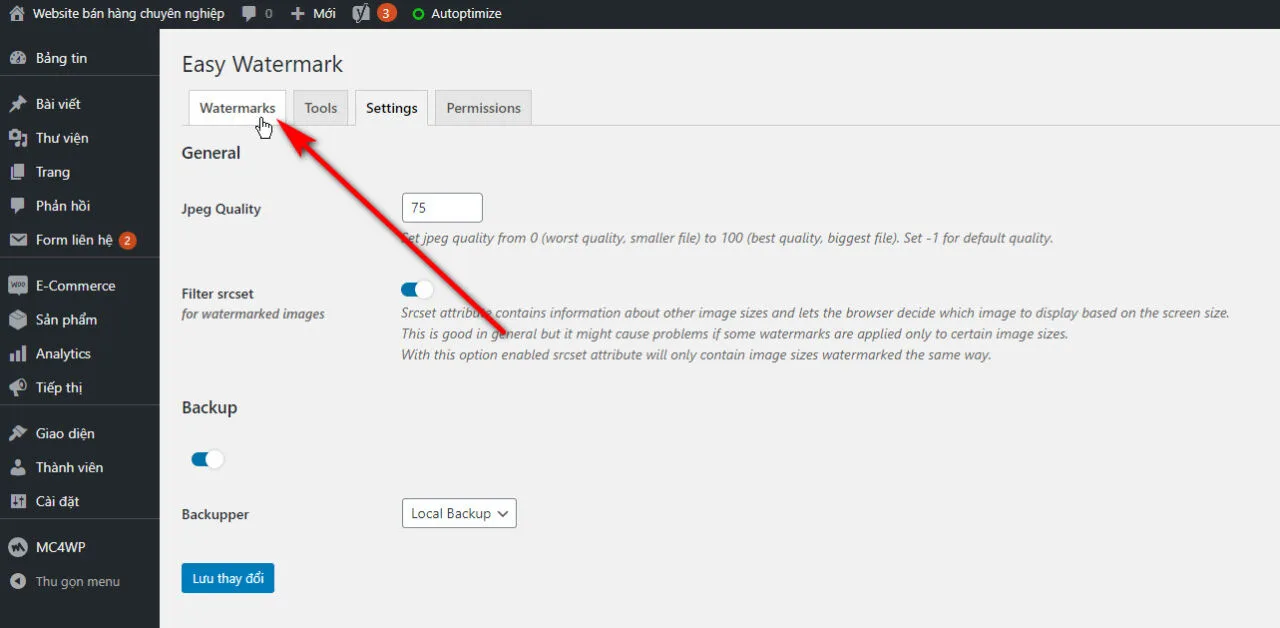Open Tiếp thị in the sidebar
This screenshot has width=1280, height=628.
pos(59,388)
